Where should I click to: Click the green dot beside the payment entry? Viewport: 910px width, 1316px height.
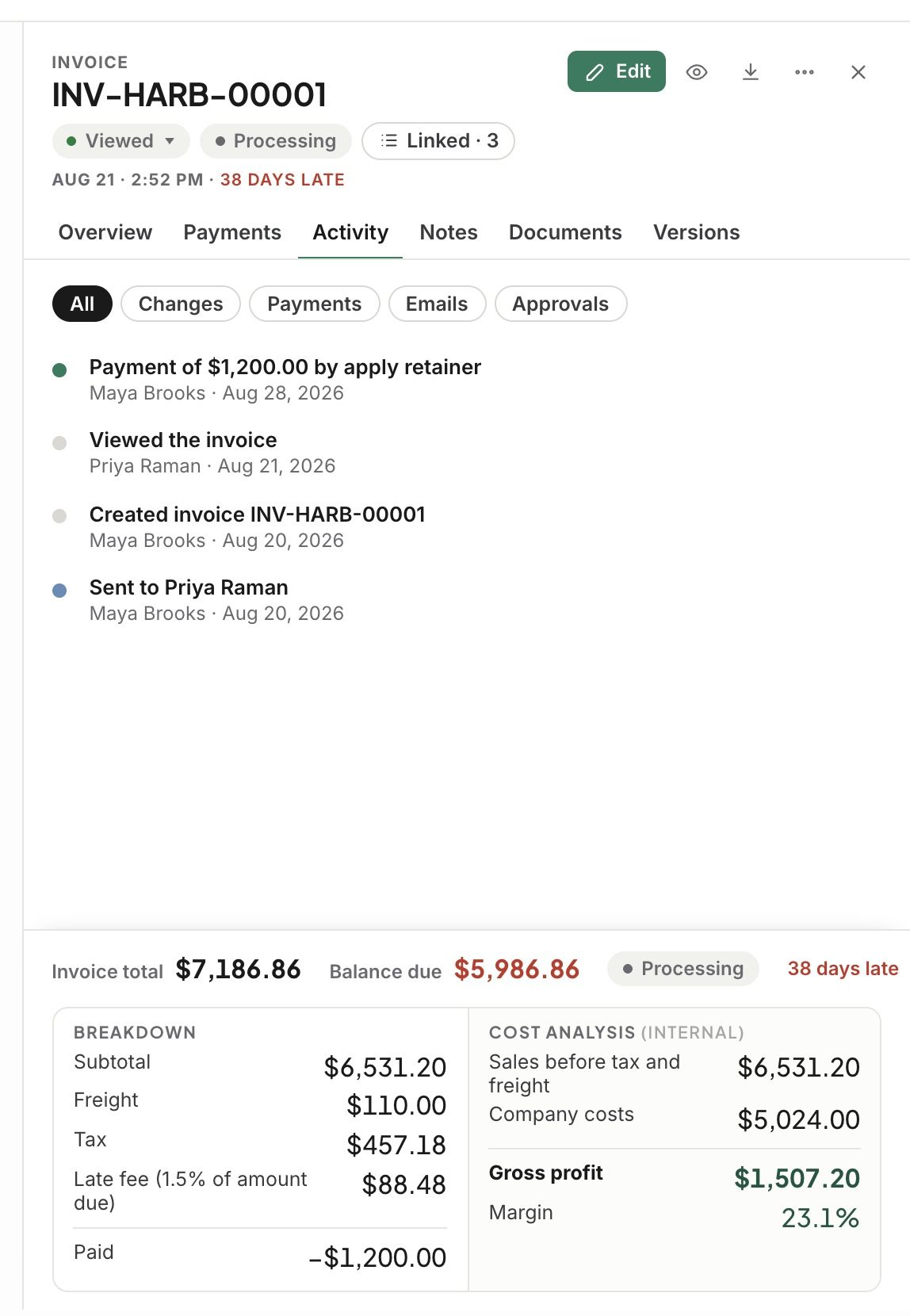(x=59, y=369)
